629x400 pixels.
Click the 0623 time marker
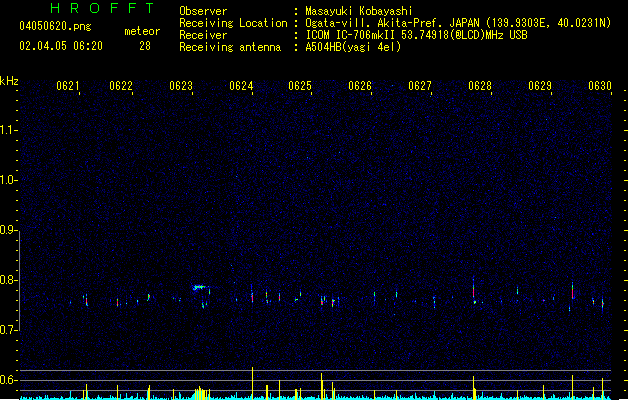(x=181, y=86)
